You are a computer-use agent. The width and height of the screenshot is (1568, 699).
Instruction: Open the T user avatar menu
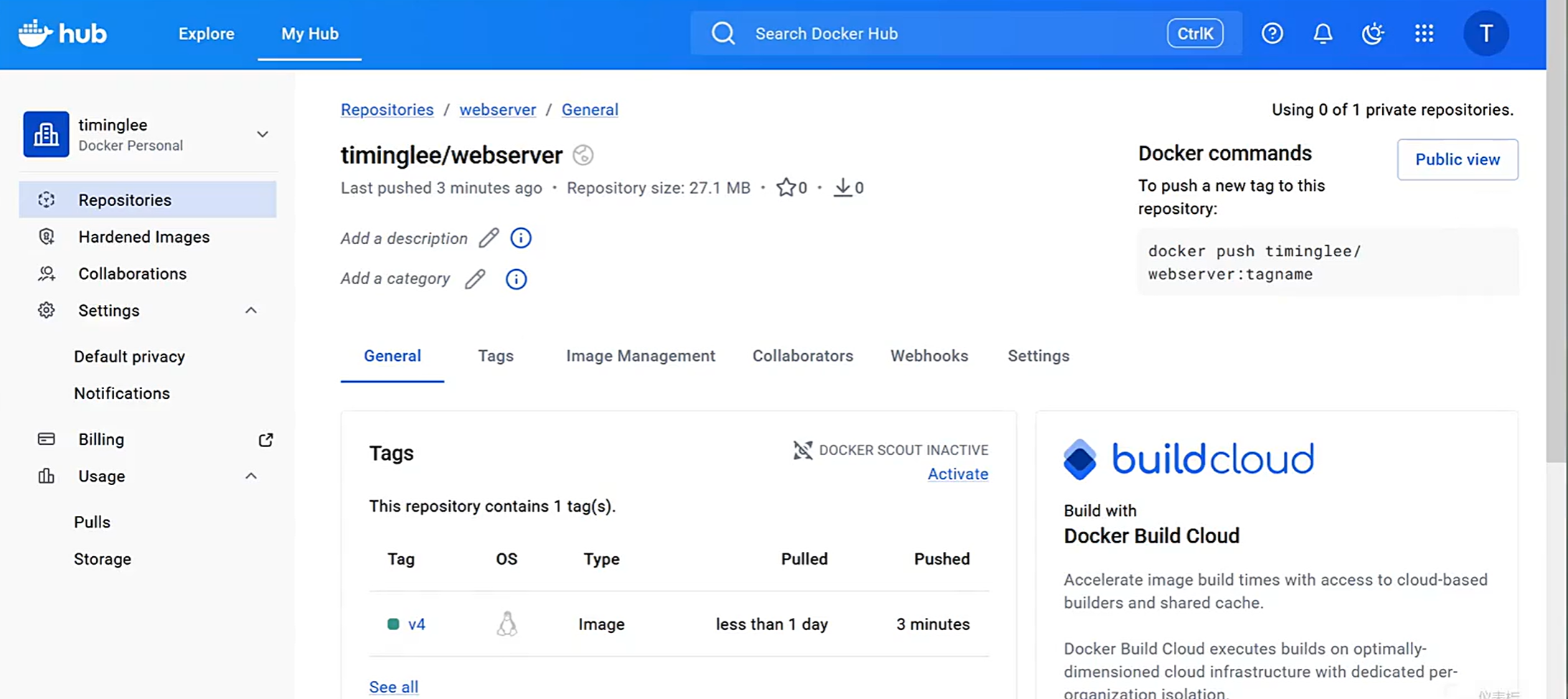tap(1486, 33)
